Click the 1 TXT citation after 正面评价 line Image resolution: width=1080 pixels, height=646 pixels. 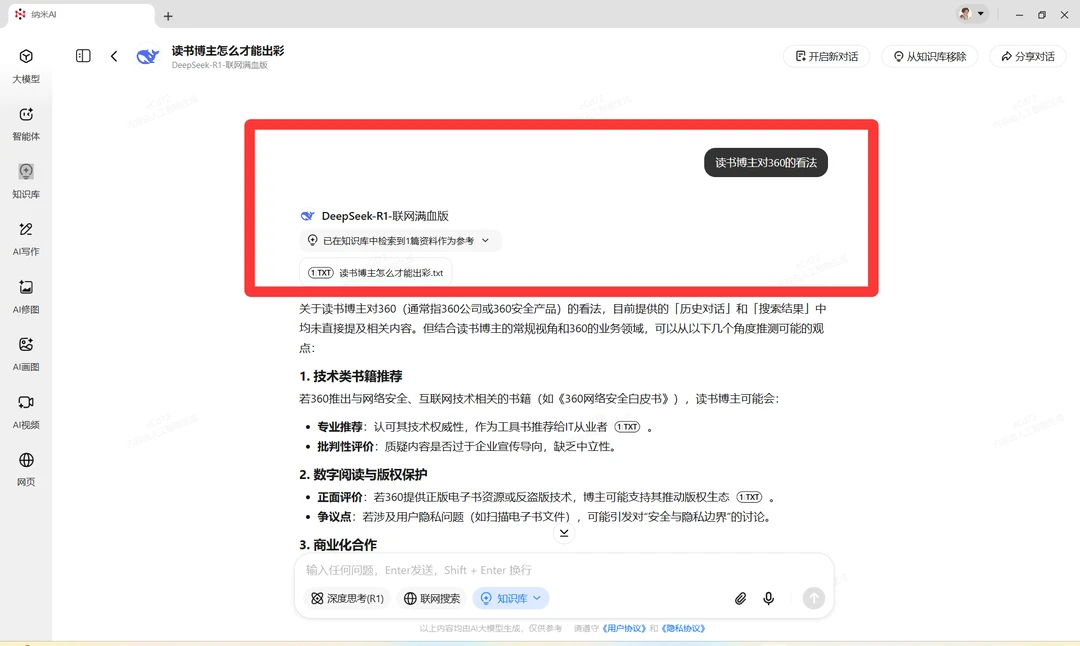pos(749,497)
